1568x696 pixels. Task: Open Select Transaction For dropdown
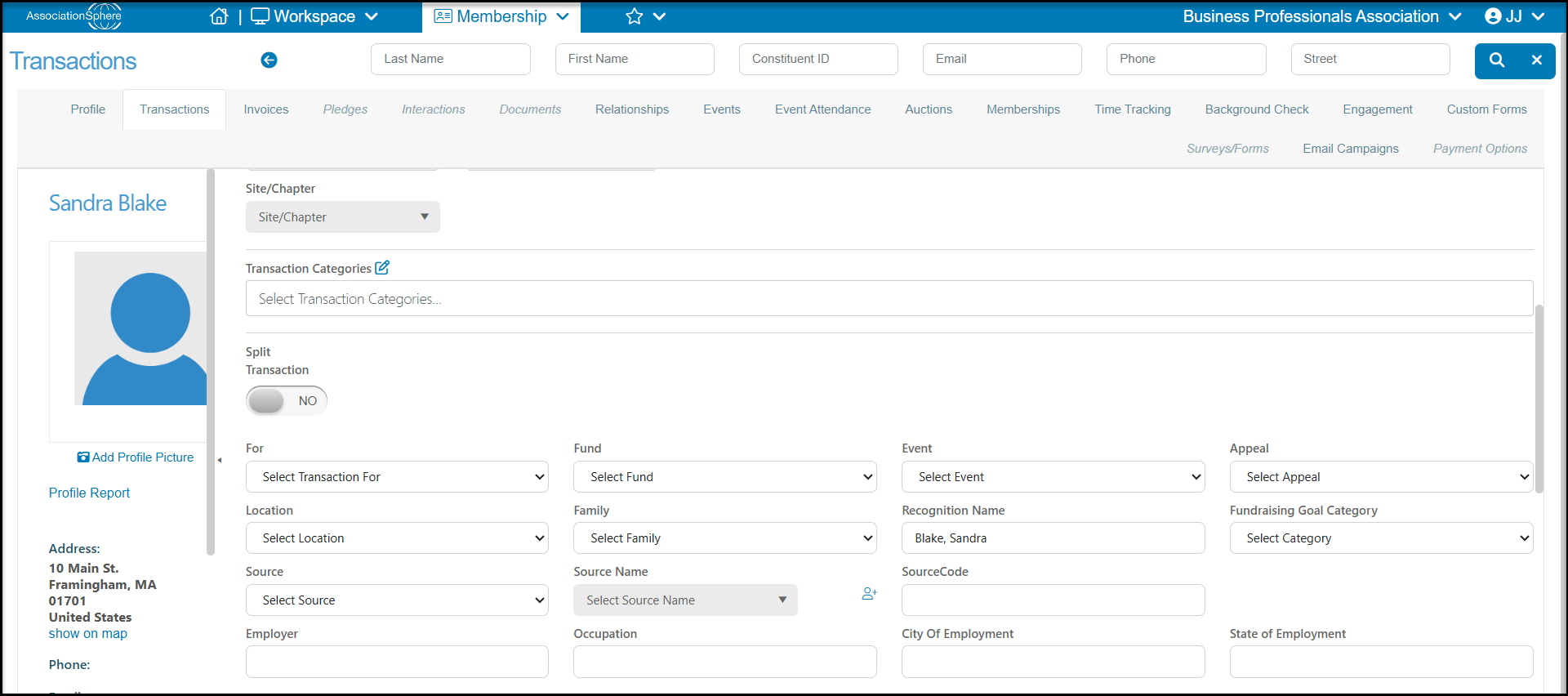[x=397, y=477]
